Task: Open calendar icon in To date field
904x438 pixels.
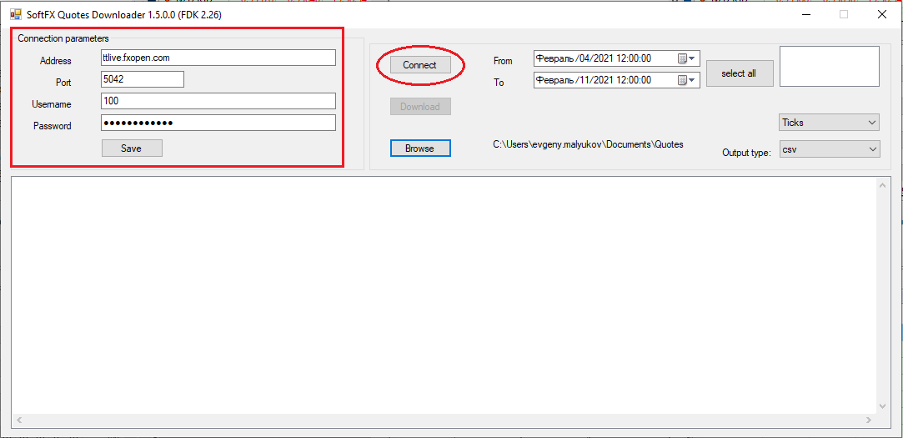Action: pos(682,80)
